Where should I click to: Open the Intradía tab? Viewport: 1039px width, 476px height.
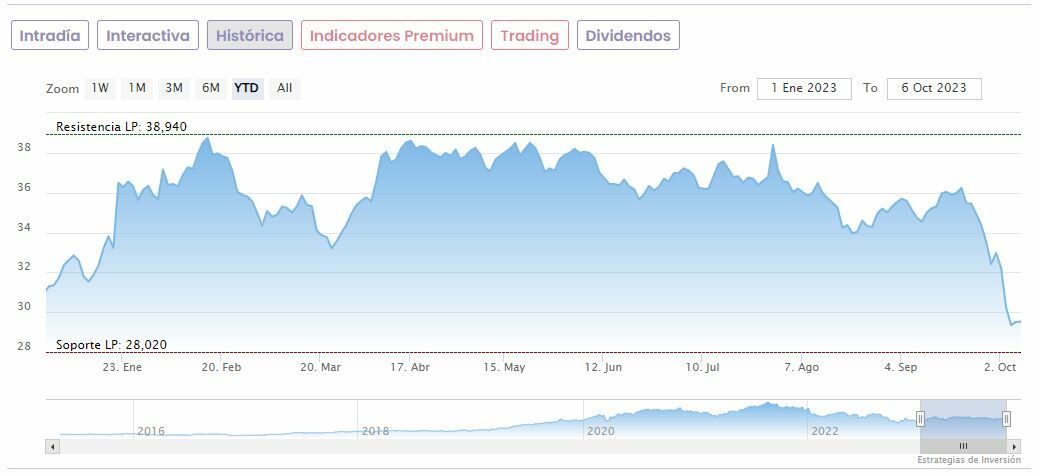click(50, 35)
